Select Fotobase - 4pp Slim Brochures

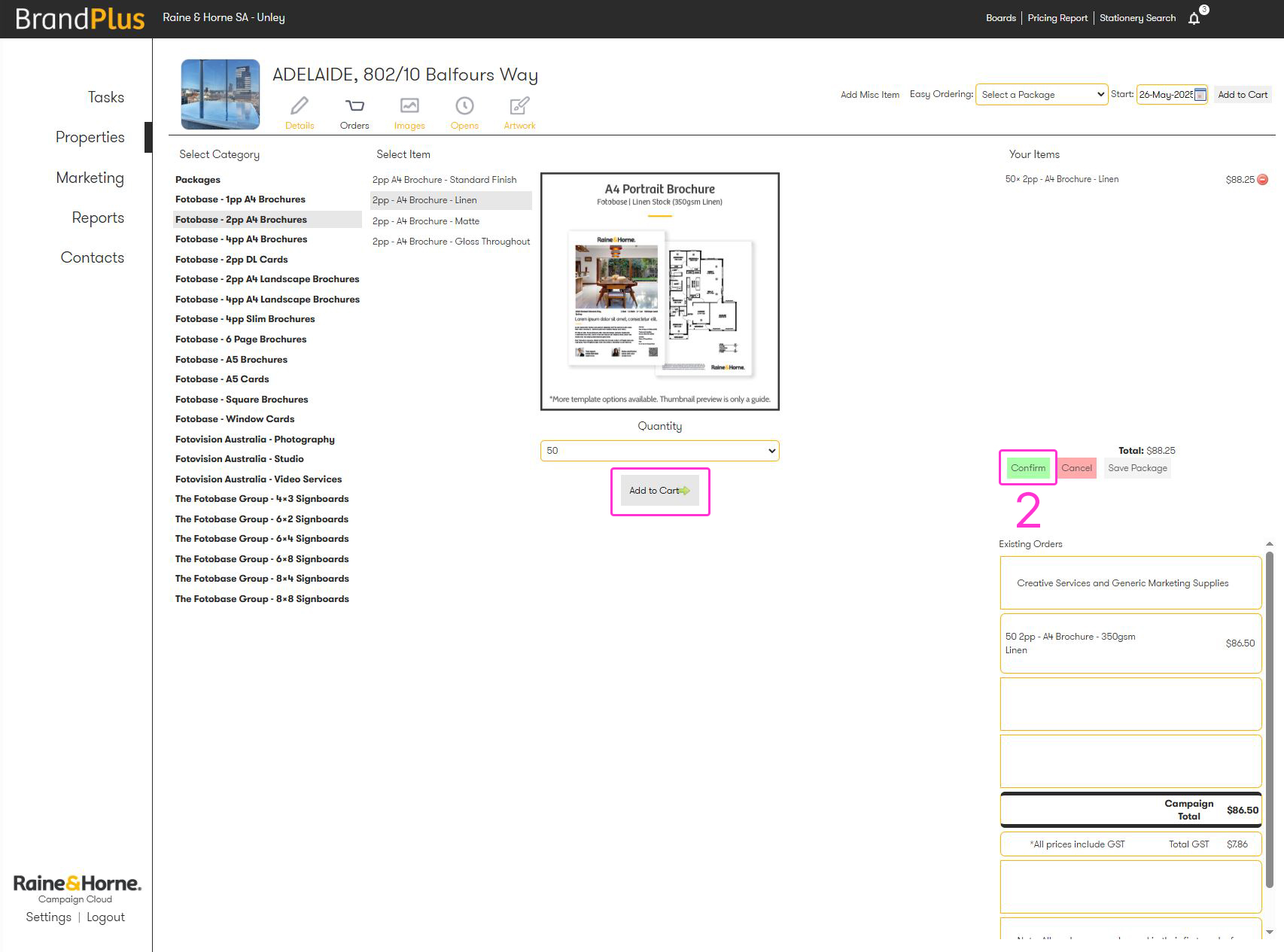point(245,319)
